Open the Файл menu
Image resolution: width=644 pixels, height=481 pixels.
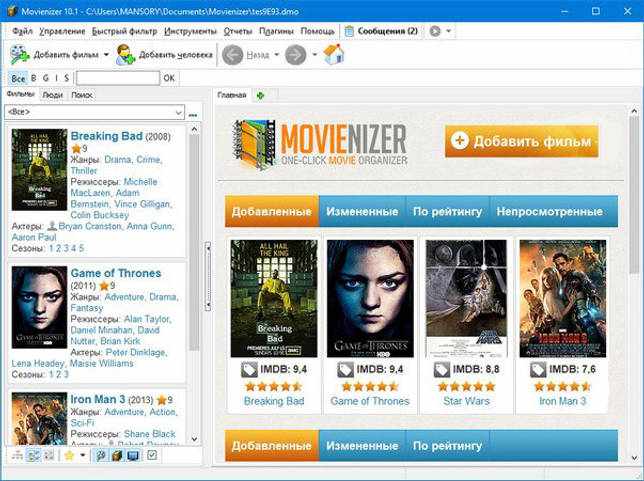click(x=22, y=31)
